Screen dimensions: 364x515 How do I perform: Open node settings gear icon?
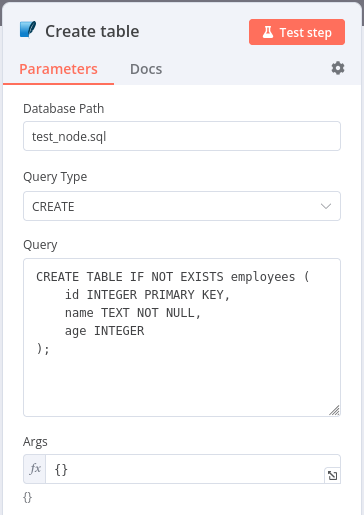[338, 68]
